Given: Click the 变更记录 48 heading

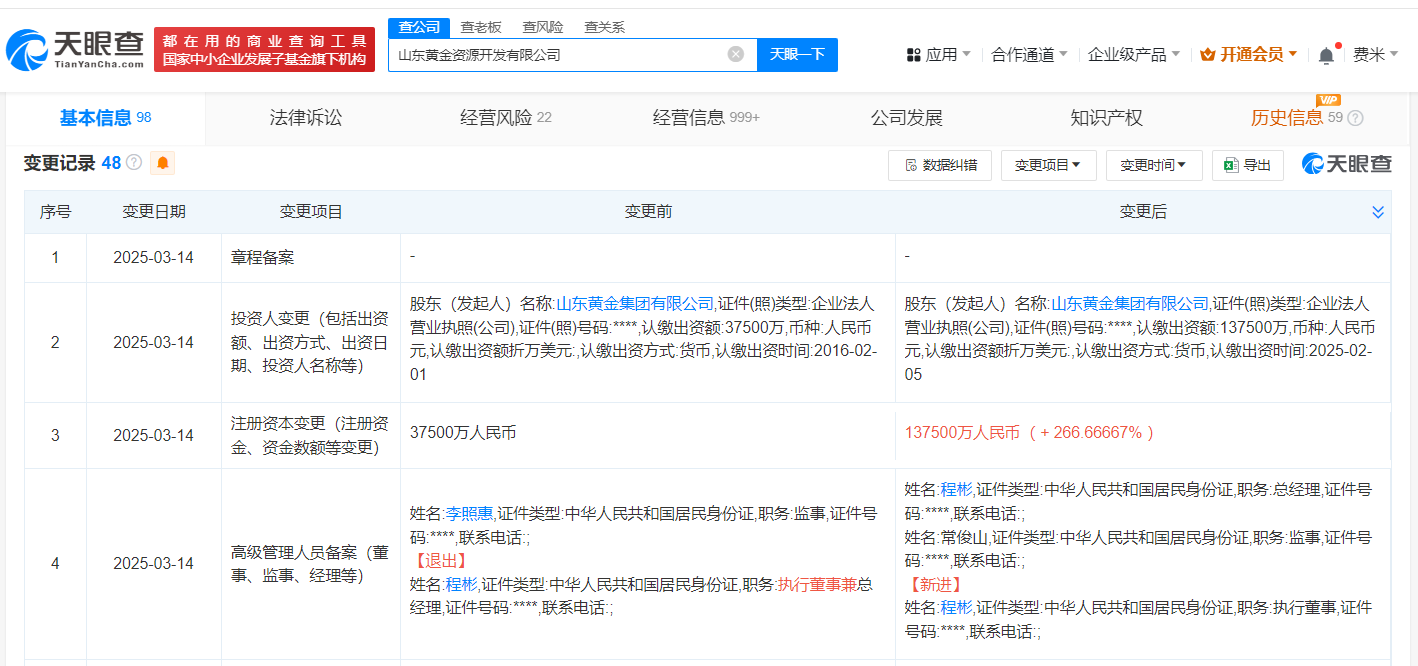Looking at the screenshot, I should [72, 162].
